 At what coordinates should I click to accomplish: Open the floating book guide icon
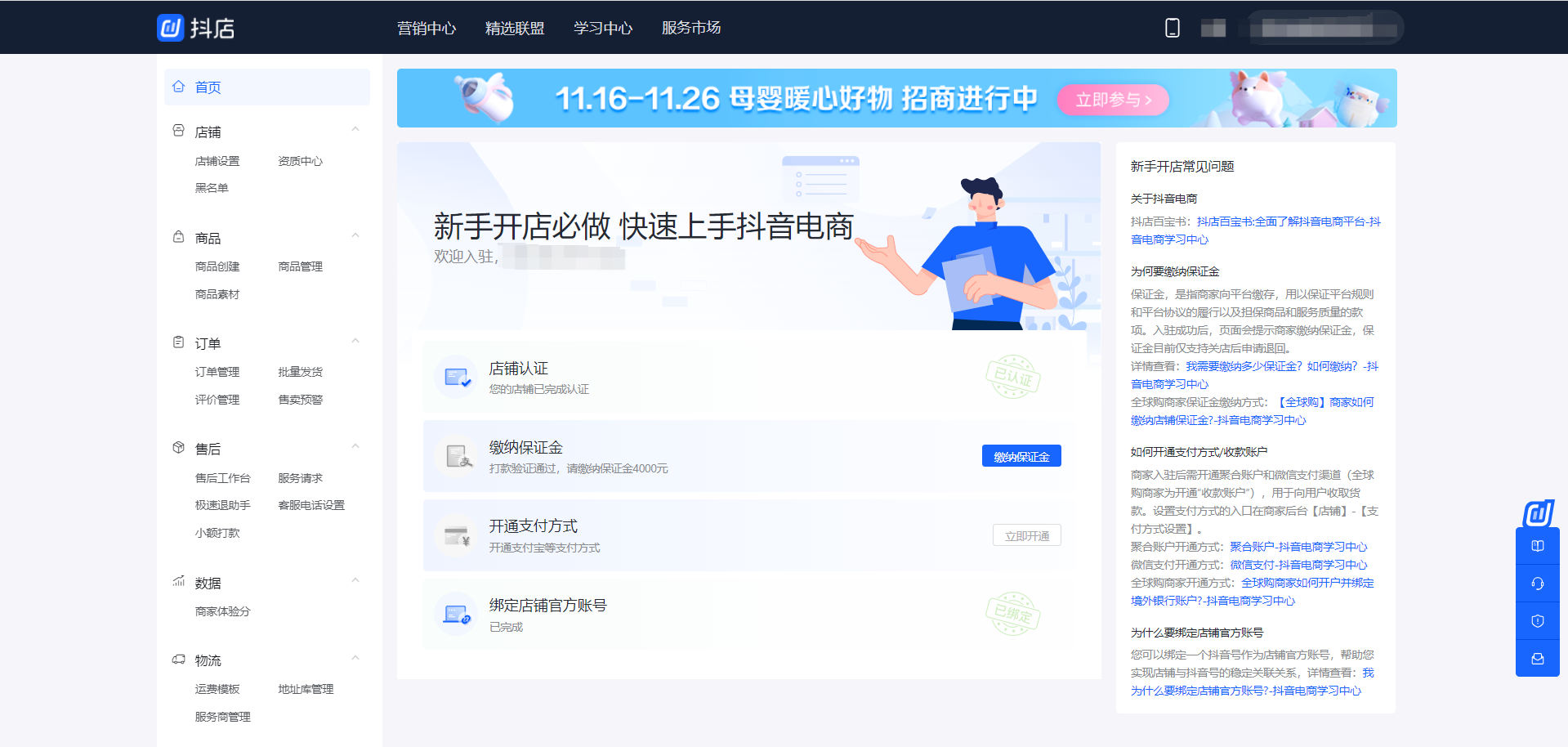(x=1538, y=546)
